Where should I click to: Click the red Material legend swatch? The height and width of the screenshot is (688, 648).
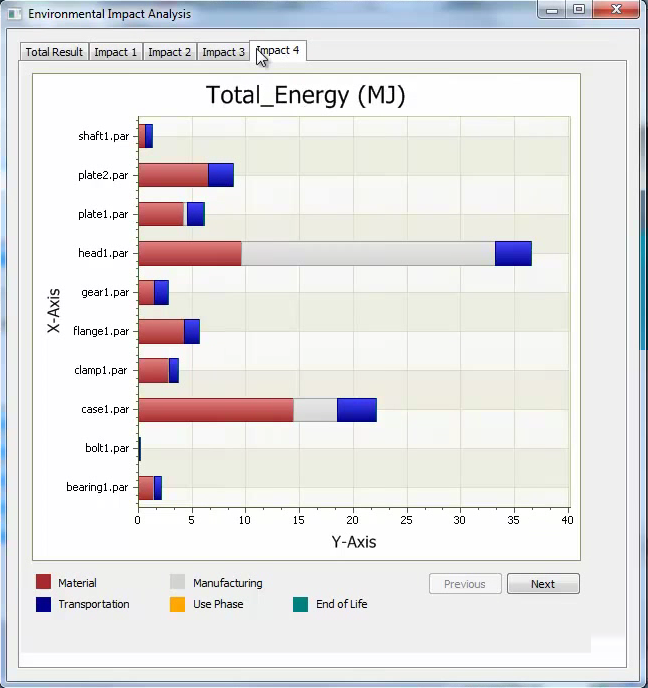tap(43, 582)
